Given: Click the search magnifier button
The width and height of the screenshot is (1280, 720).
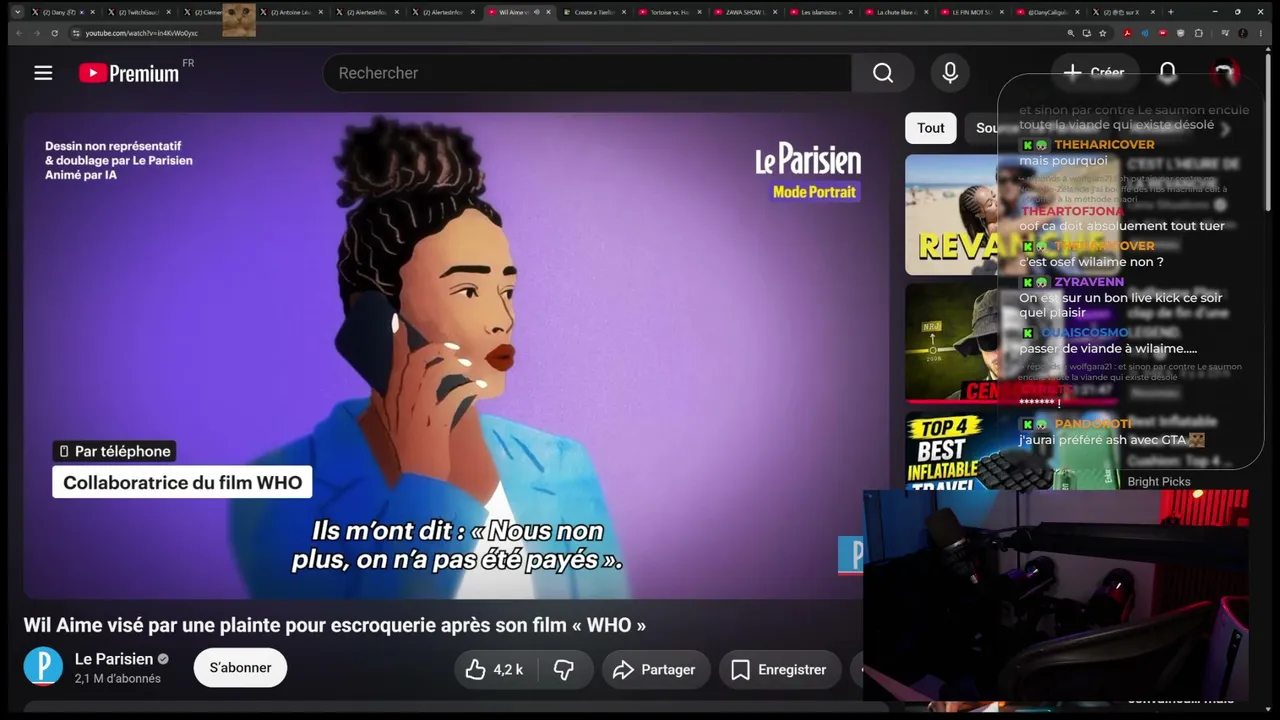Looking at the screenshot, I should [883, 73].
